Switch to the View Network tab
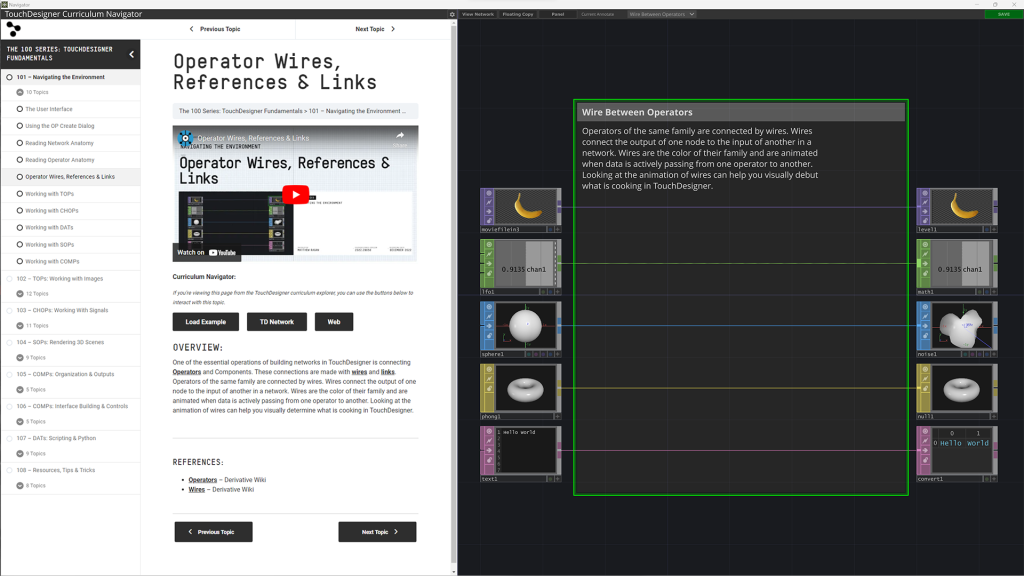 pos(478,14)
